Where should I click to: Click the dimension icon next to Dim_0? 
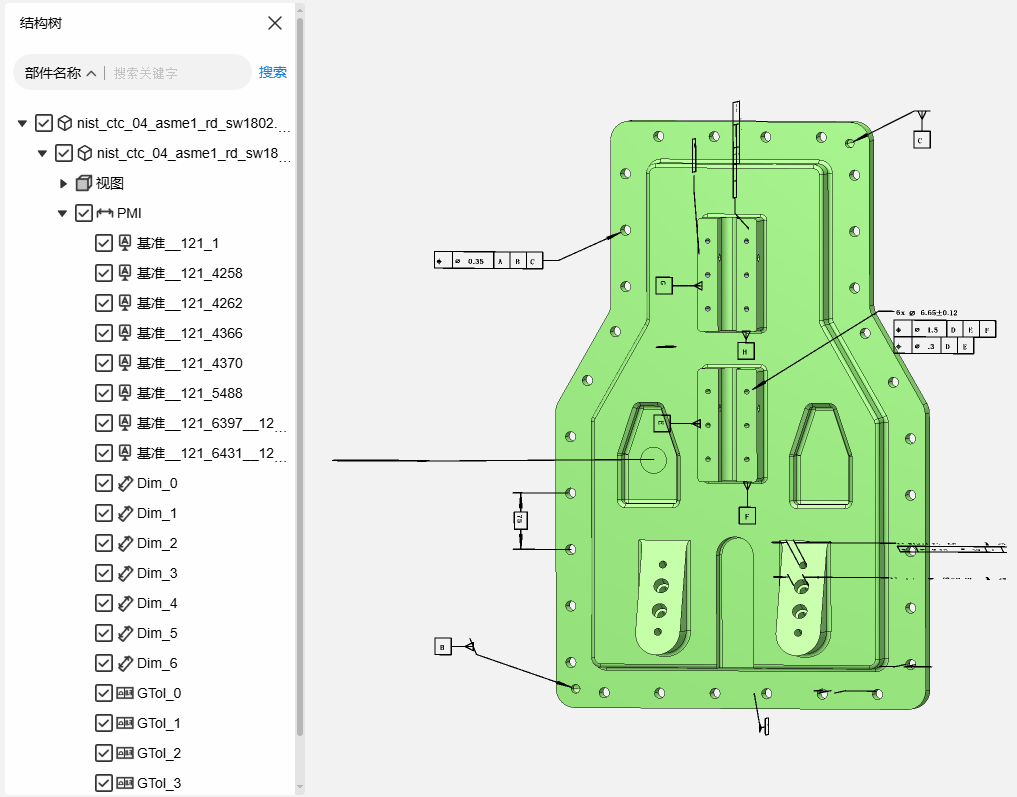125,483
